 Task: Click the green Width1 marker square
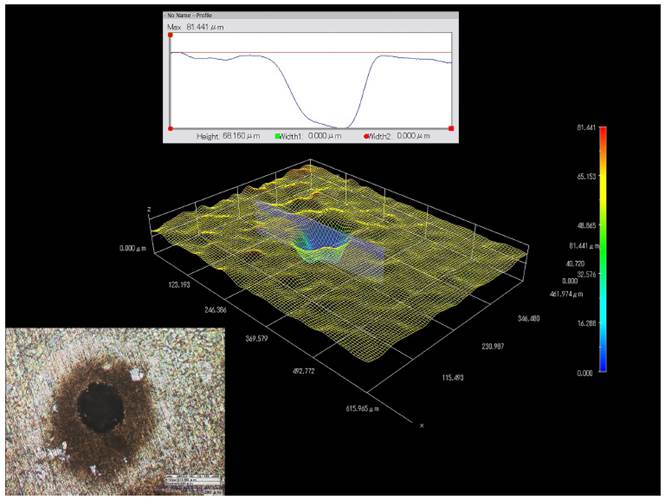(x=279, y=135)
